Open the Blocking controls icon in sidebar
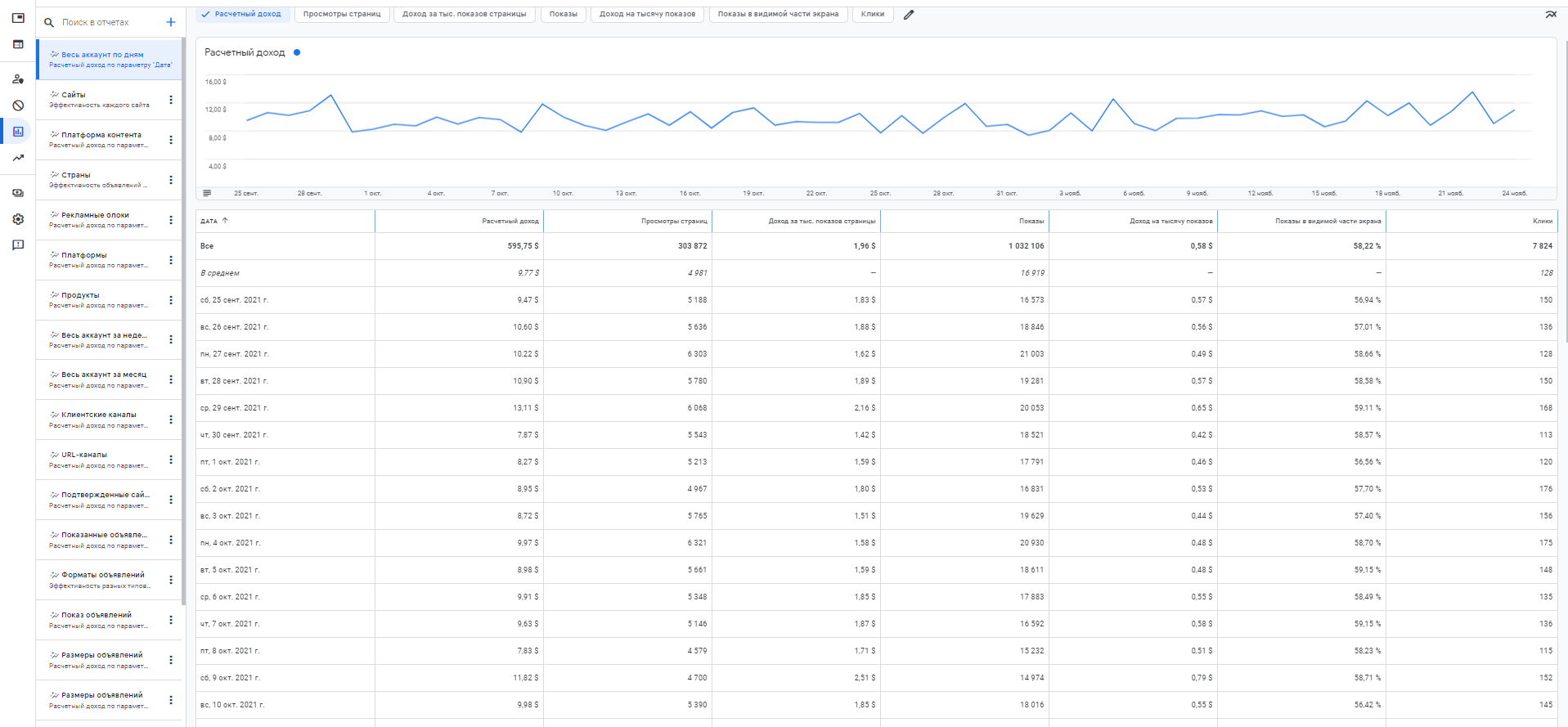This screenshot has width=1568, height=727. (x=18, y=105)
